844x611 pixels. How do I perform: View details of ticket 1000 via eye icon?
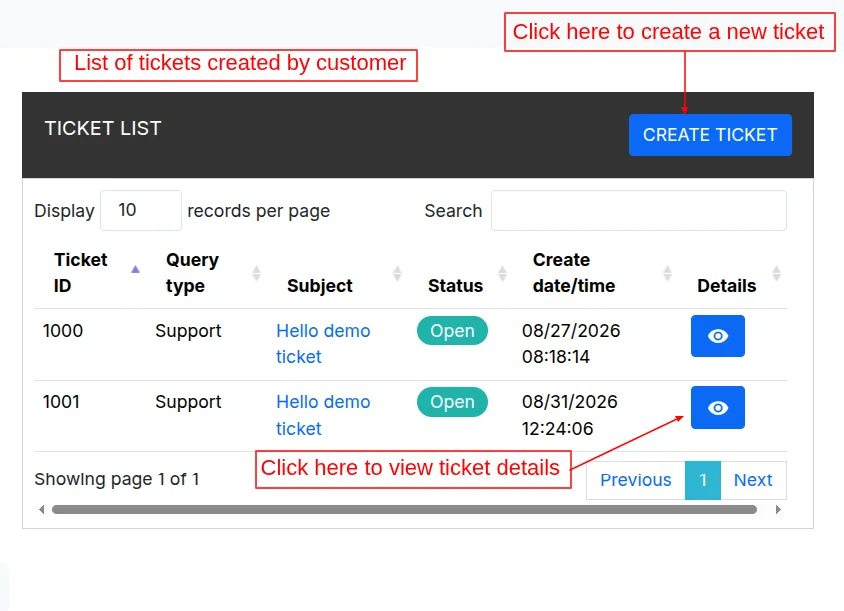[718, 336]
